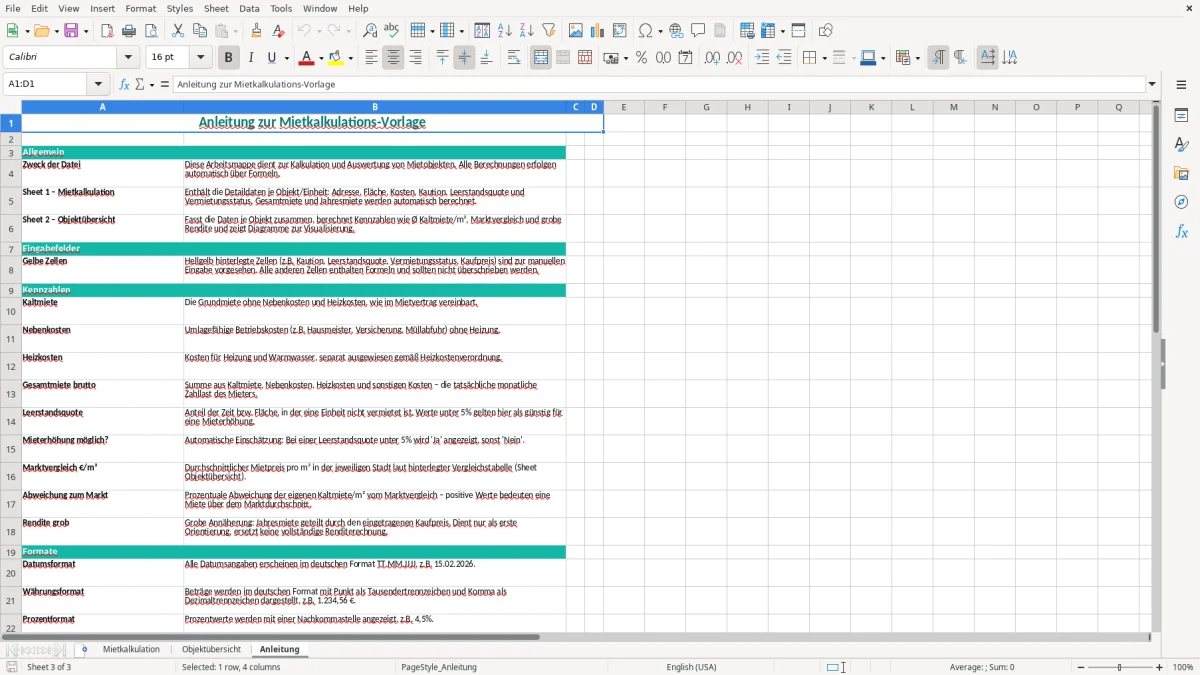Adjust the zoom slider

tap(1120, 667)
